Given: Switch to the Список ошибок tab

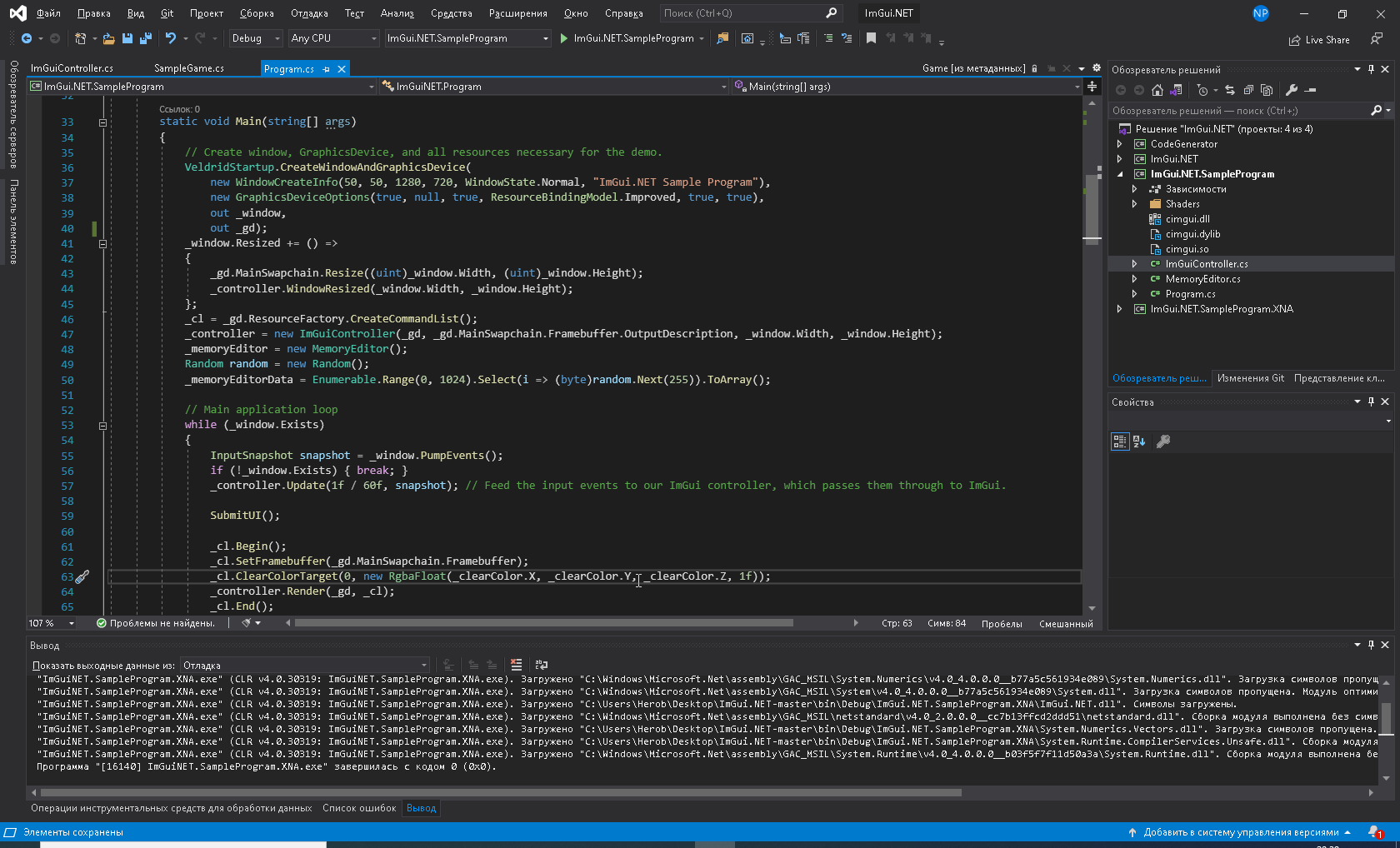Looking at the screenshot, I should point(359,808).
